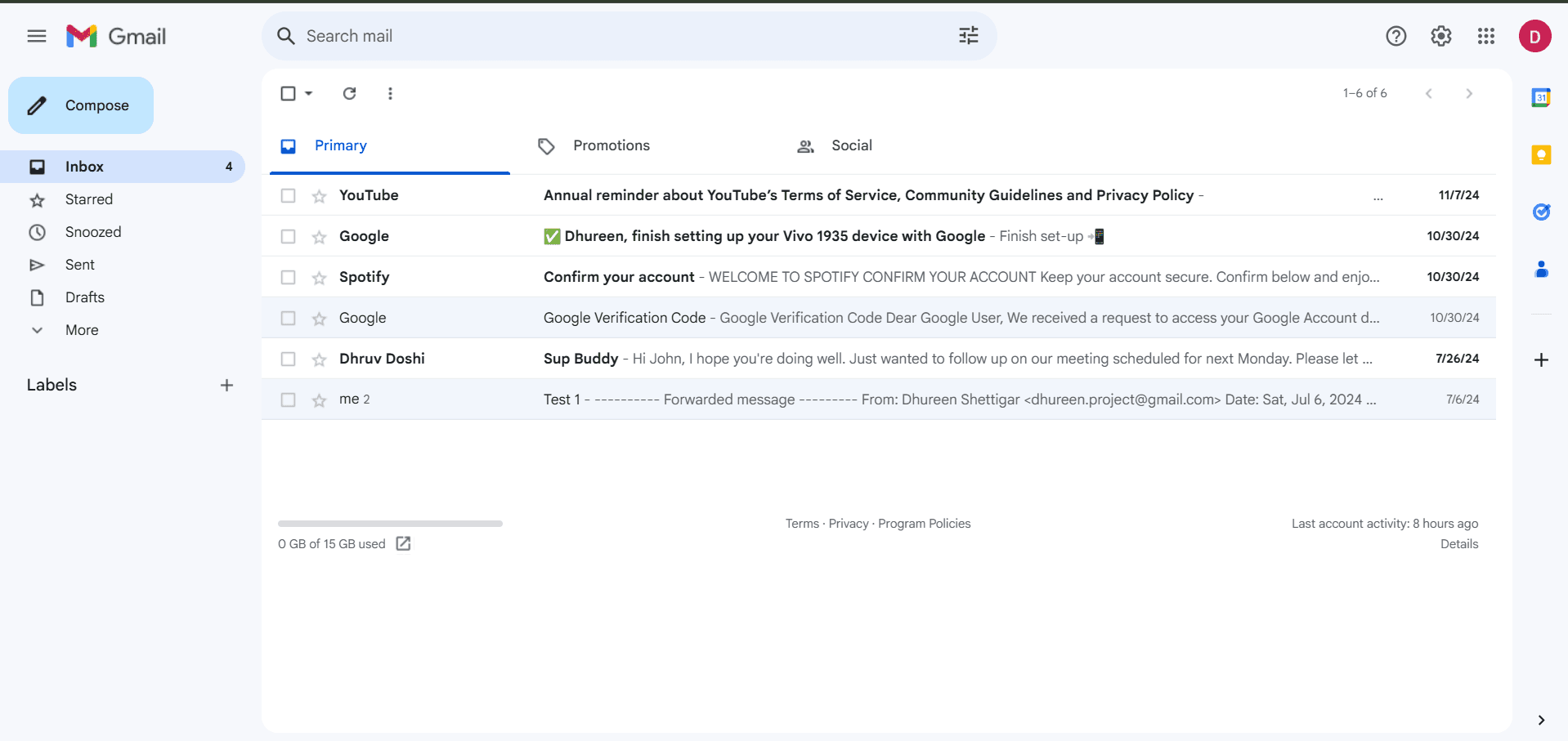1568x741 pixels.
Task: Open the Google Verification Code email
Action: click(x=879, y=318)
